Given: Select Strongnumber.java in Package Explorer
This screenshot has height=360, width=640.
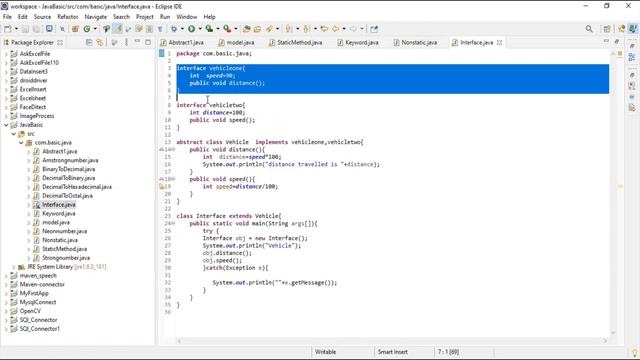Looking at the screenshot, I should (66, 258).
